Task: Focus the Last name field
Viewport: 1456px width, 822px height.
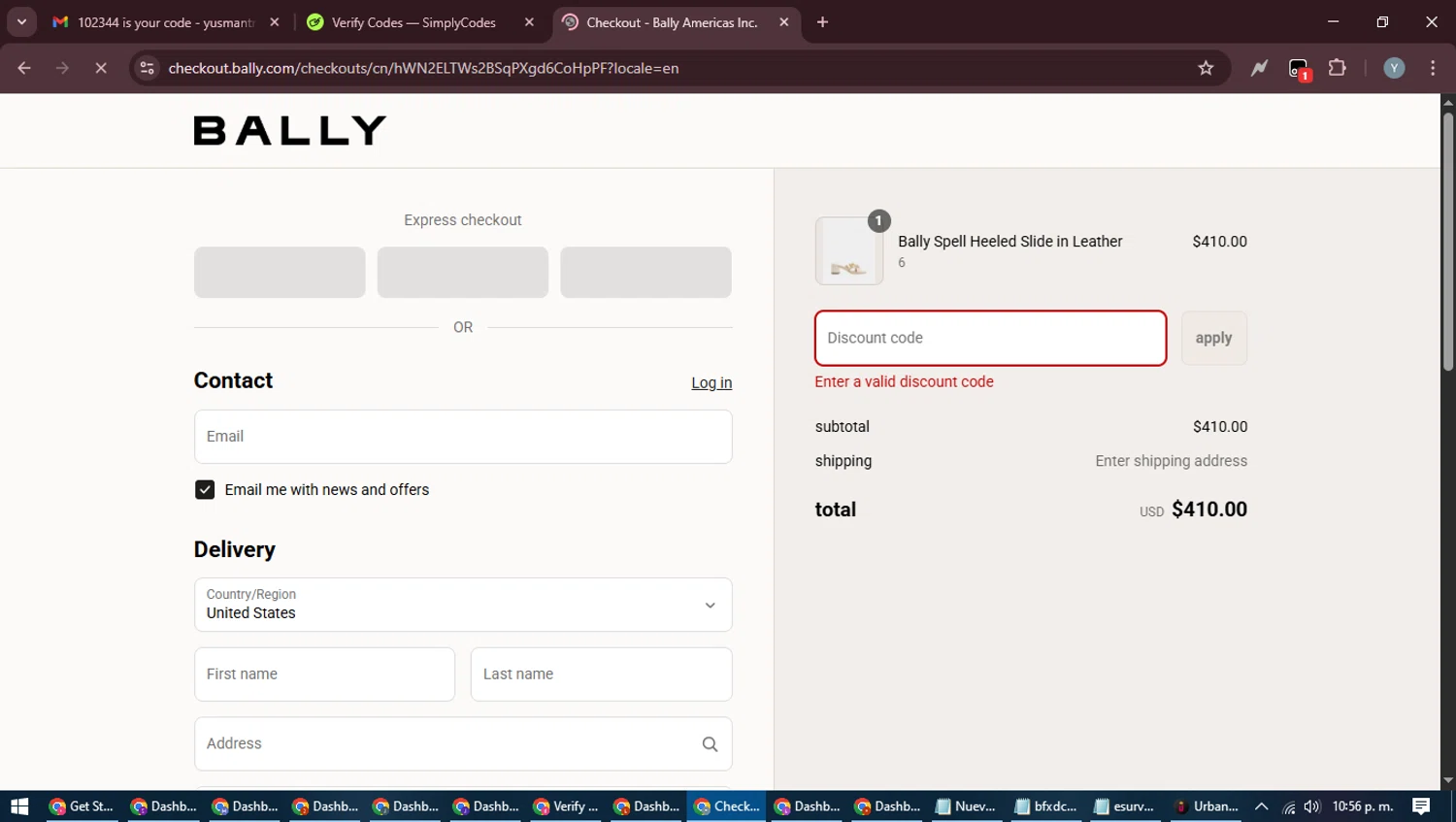Action: point(601,674)
